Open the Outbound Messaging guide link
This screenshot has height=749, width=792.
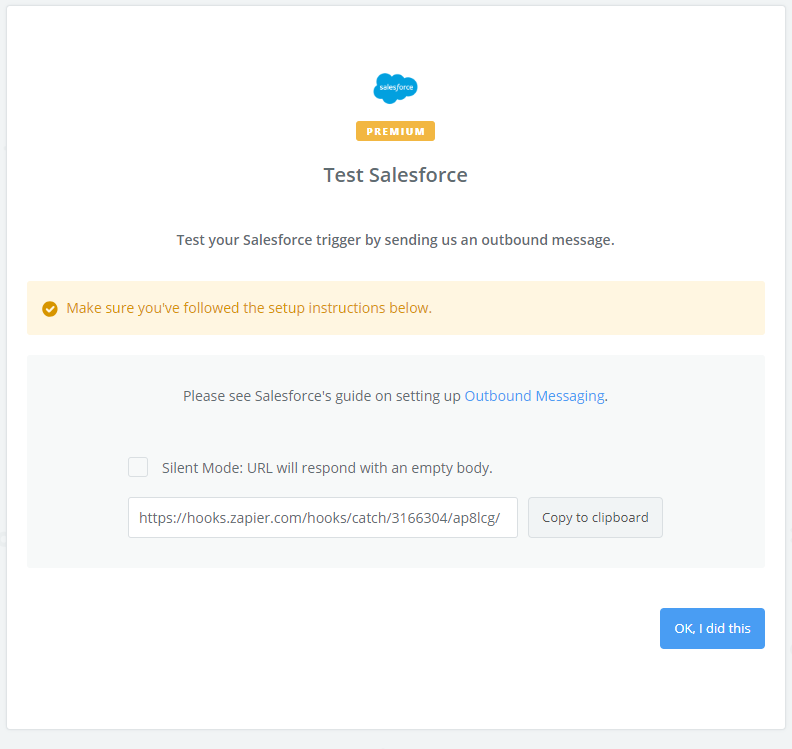(x=534, y=396)
